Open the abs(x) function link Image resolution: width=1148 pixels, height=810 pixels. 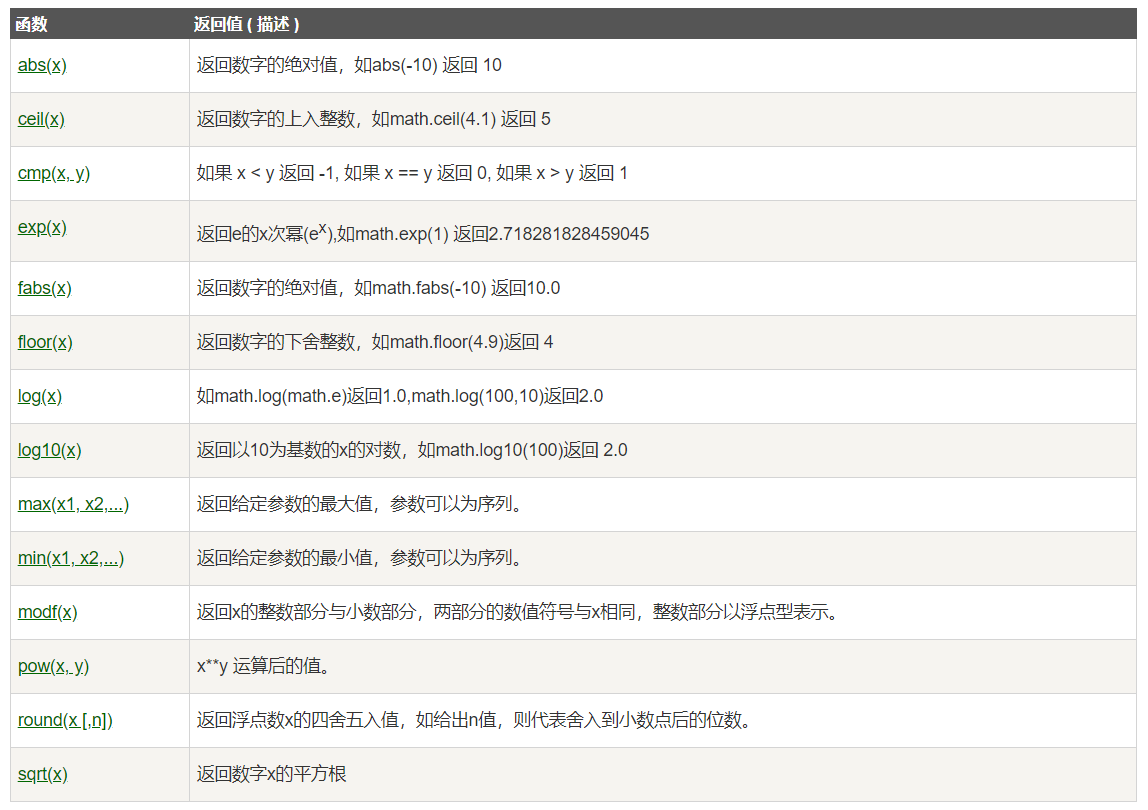(x=42, y=65)
